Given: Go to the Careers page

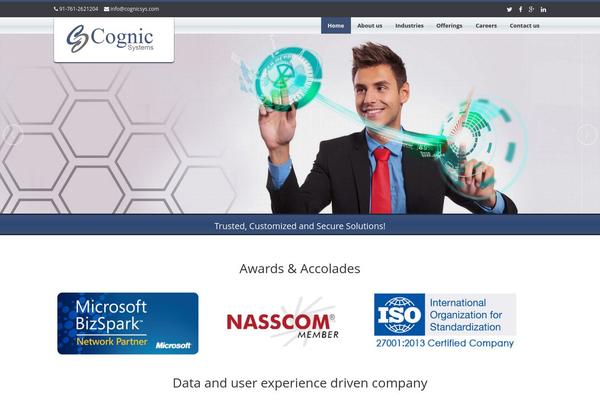Looking at the screenshot, I should click(486, 26).
